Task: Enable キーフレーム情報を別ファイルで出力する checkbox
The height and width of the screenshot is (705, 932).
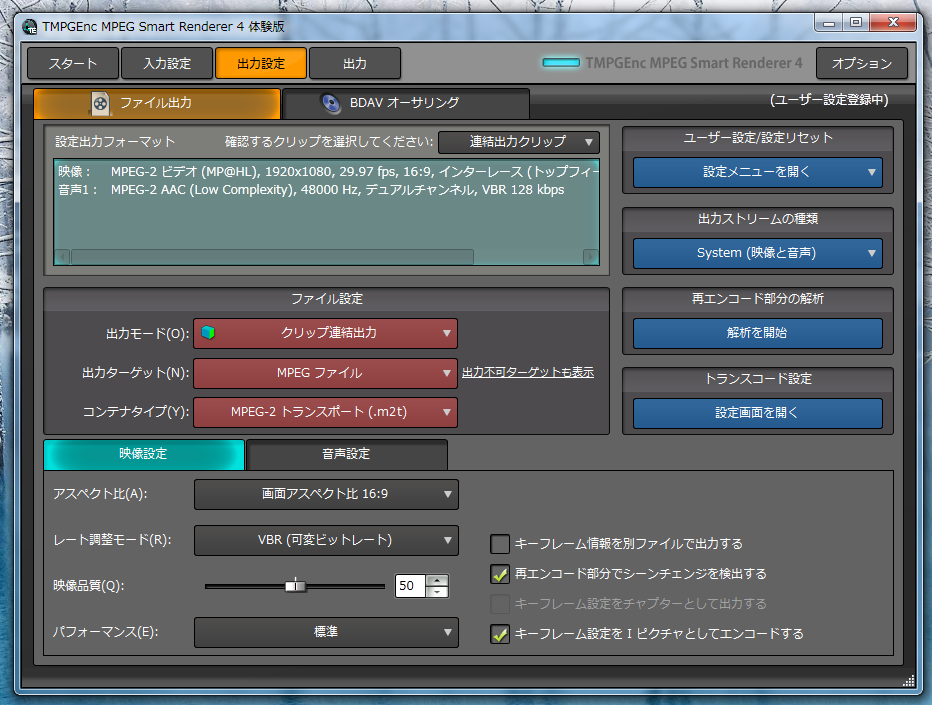Action: point(500,544)
